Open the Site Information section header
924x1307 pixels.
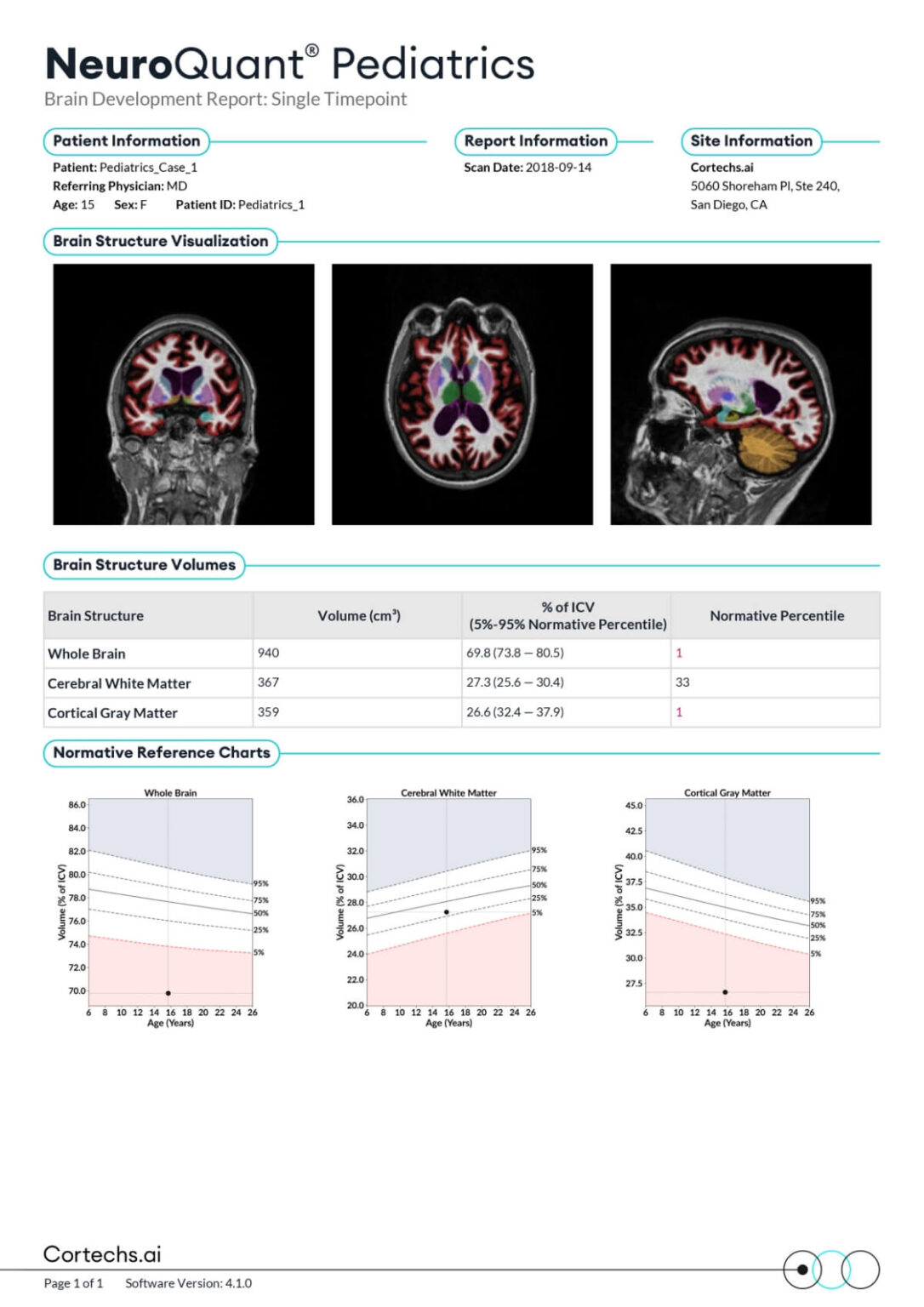[750, 140]
